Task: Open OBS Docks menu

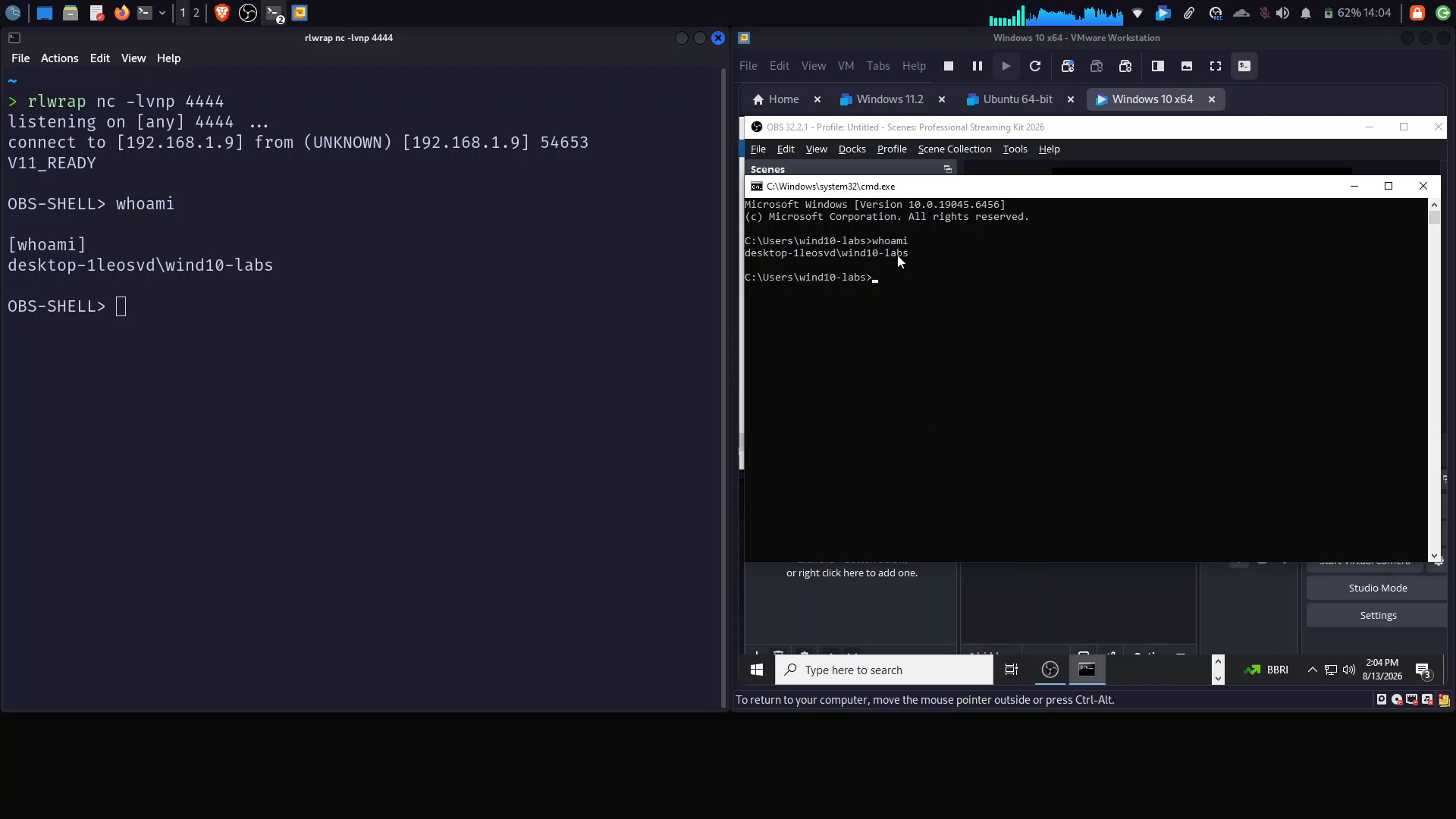Action: pos(852,149)
